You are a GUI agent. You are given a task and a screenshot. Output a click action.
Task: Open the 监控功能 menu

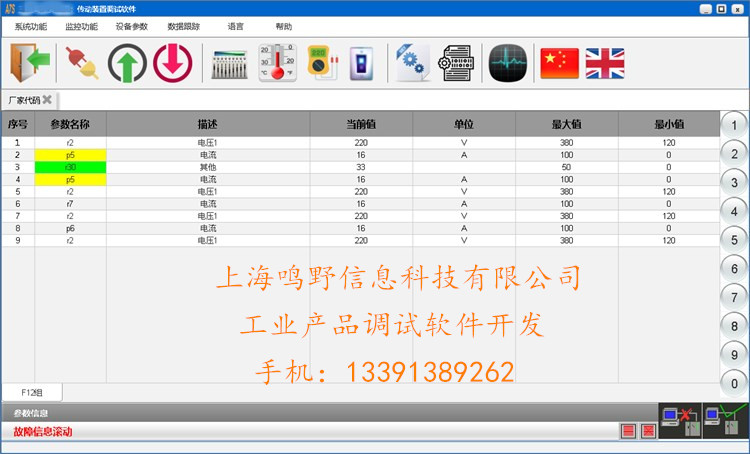coord(81,27)
